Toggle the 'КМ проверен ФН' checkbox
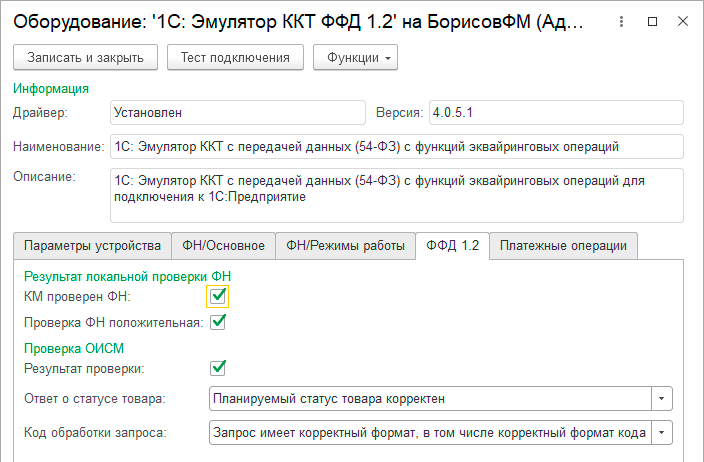This screenshot has height=462, width=704. click(218, 296)
